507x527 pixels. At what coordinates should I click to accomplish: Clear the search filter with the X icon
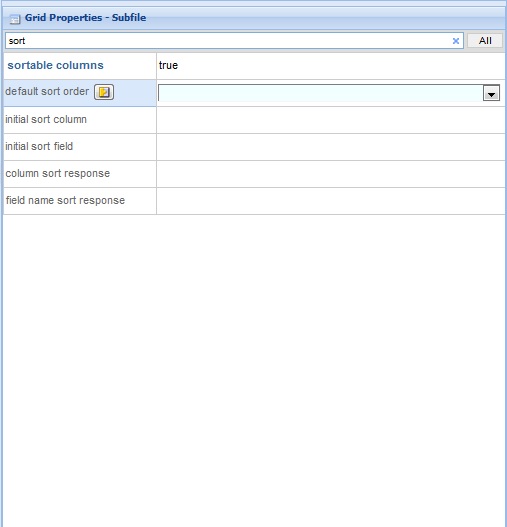point(456,41)
